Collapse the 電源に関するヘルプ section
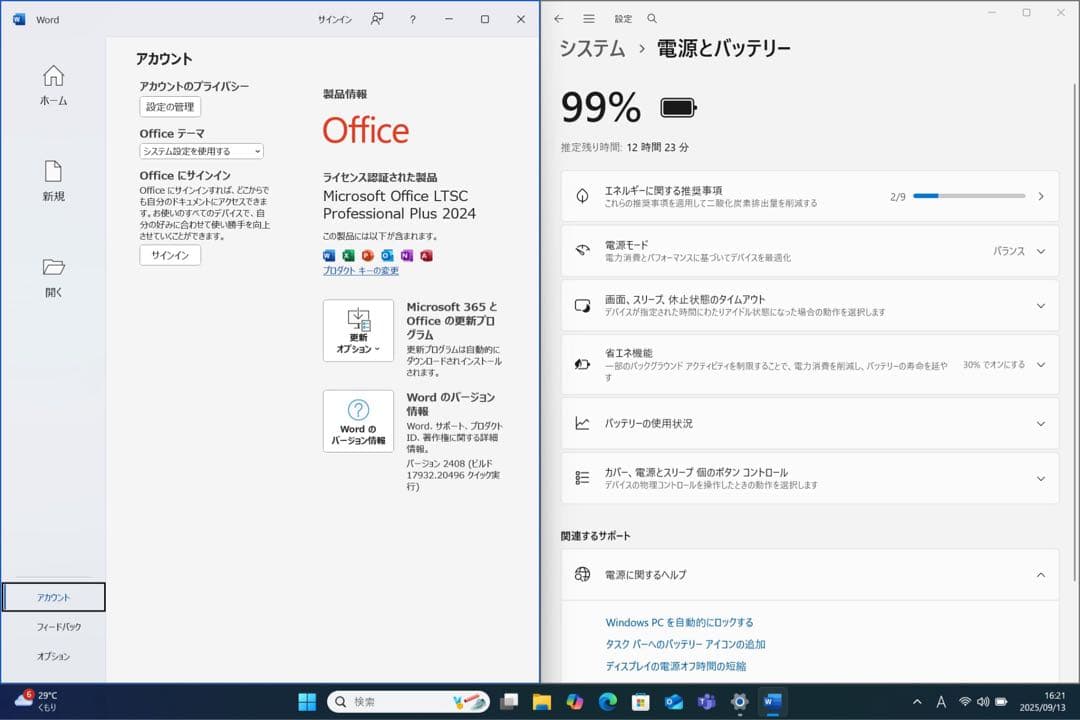This screenshot has width=1080, height=720. [x=1041, y=575]
